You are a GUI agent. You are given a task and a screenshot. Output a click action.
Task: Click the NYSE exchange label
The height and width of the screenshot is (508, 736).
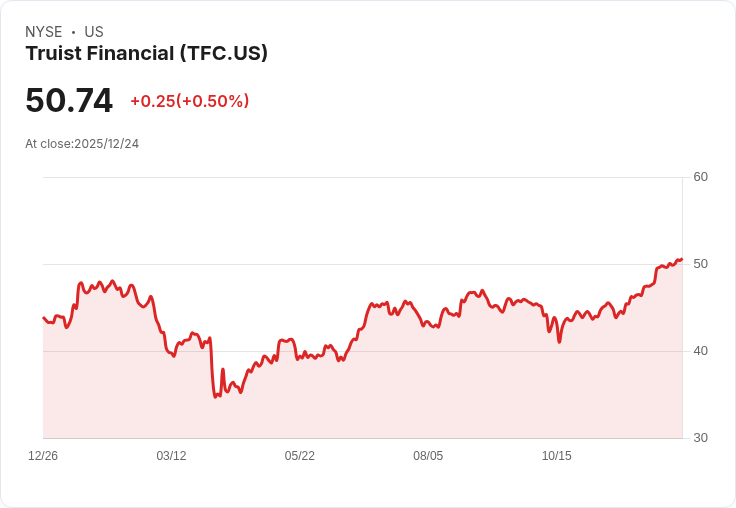pos(44,32)
